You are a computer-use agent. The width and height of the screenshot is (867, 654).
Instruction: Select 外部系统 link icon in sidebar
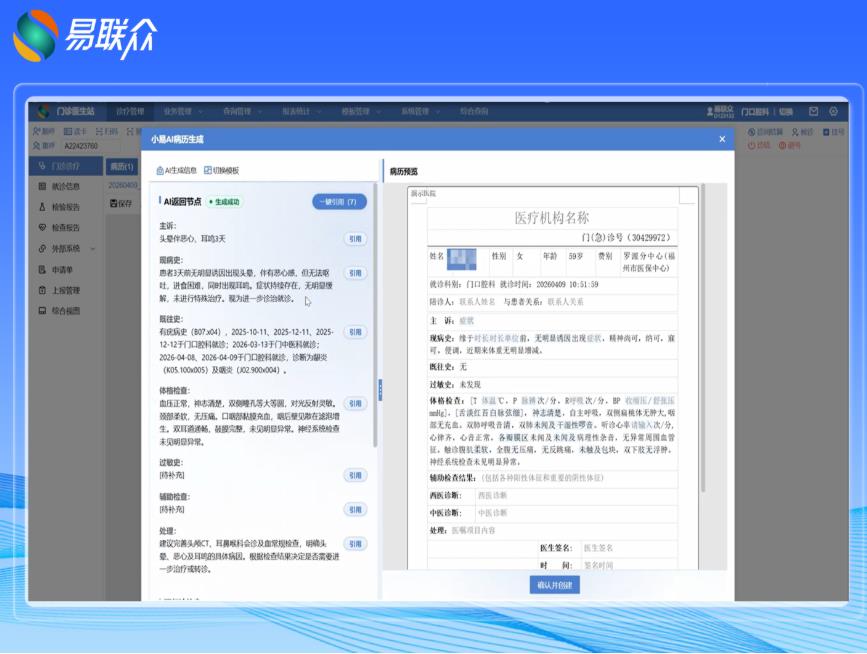(42, 249)
